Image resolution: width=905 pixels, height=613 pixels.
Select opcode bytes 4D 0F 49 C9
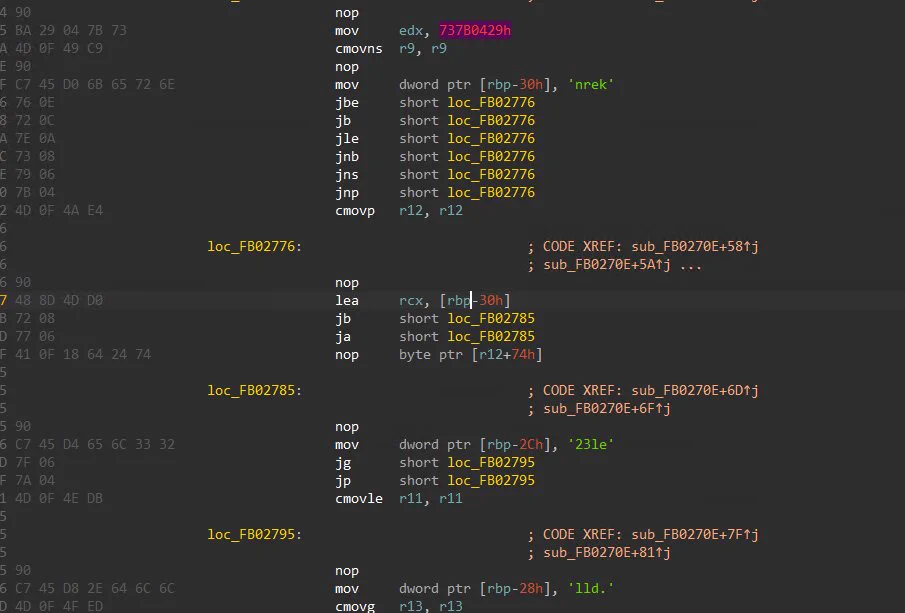coord(59,48)
